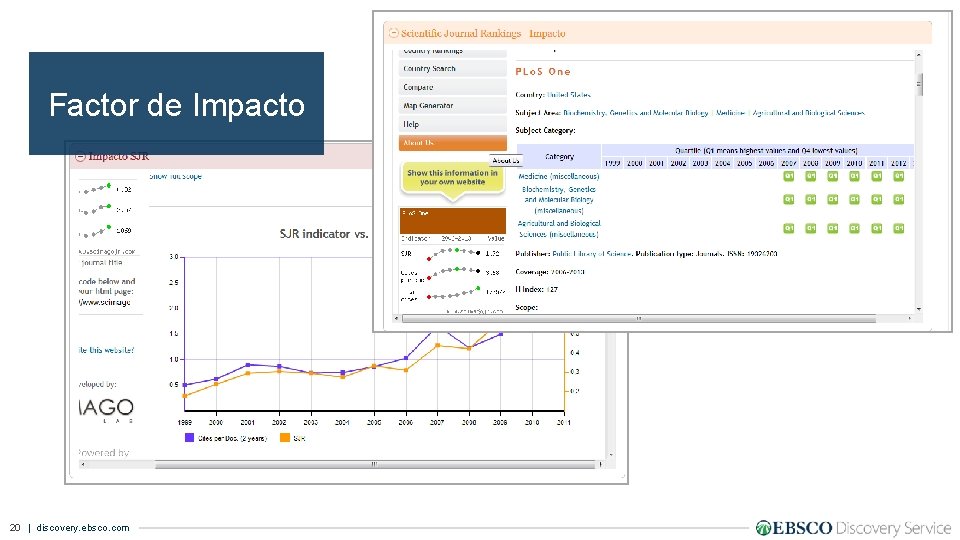Viewport: 960px width, 540px height.
Task: Click the 2011 Q1 badge in the Biochemistry row
Action: tap(877, 200)
